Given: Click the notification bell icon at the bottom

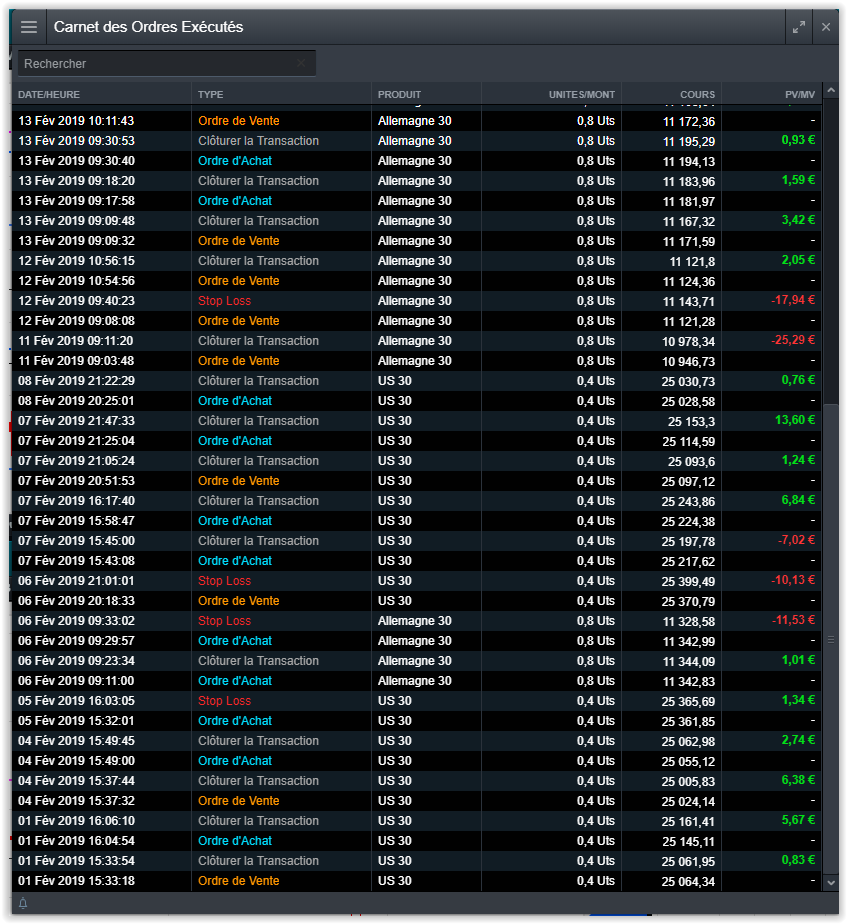Looking at the screenshot, I should tap(23, 903).
